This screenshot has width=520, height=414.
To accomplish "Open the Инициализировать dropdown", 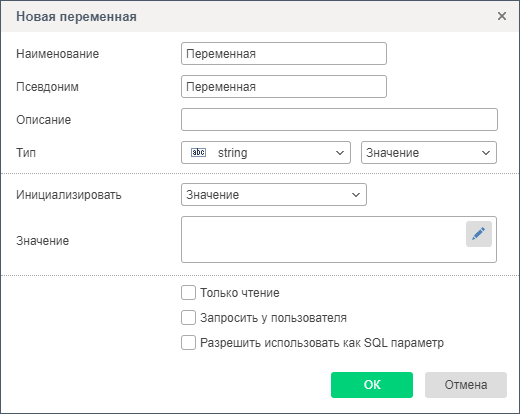I will tap(274, 195).
